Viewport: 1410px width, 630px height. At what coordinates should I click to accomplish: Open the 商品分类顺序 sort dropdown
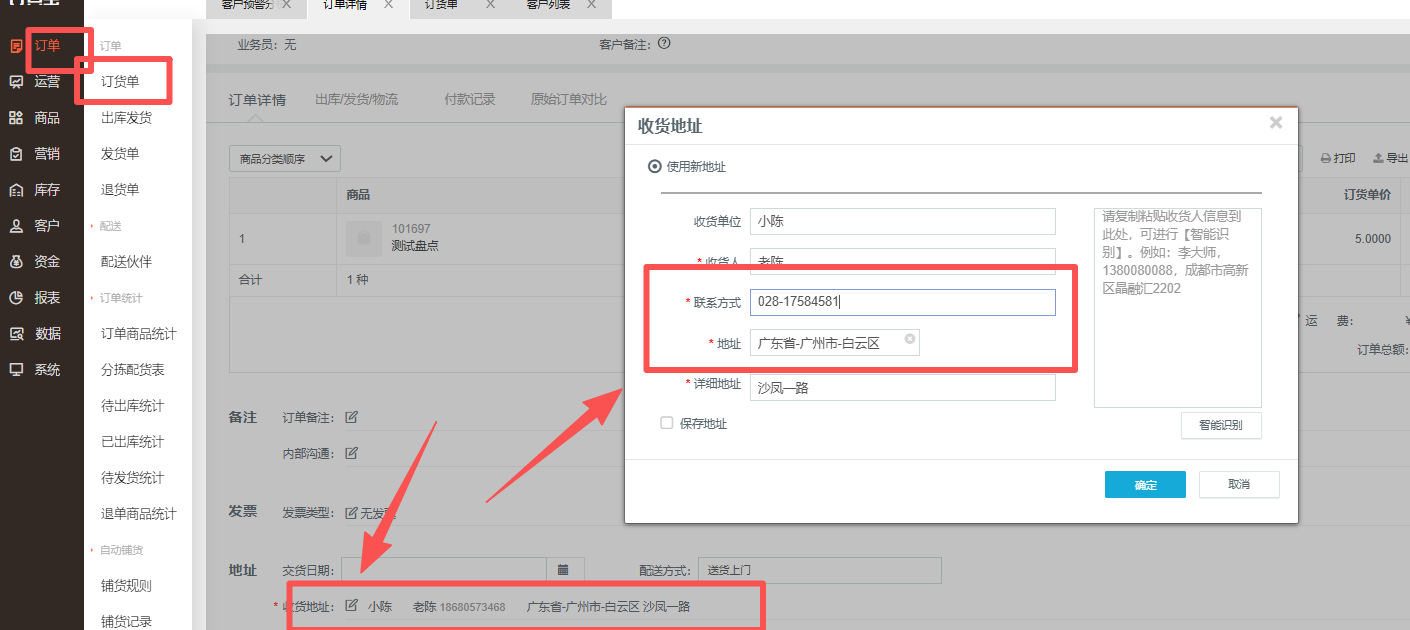pyautogui.click(x=285, y=159)
